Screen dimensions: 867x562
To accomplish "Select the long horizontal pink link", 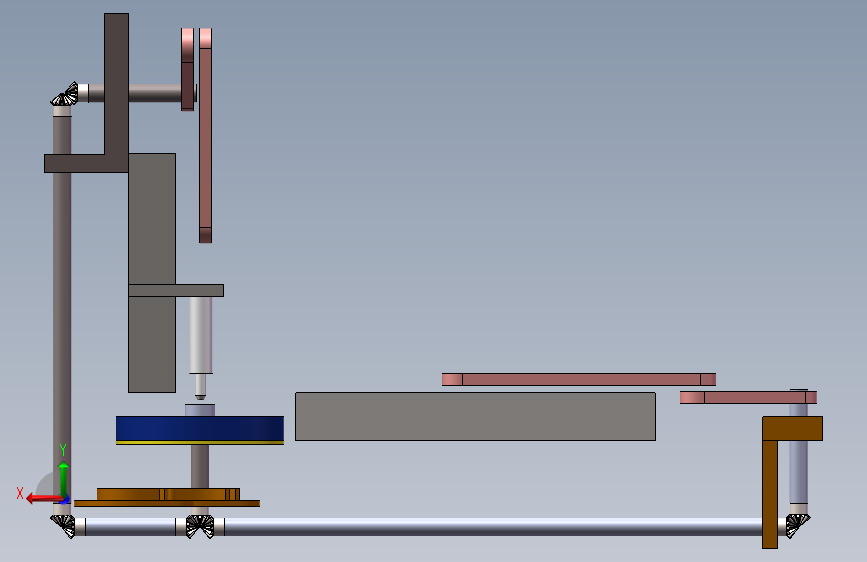I will (x=579, y=379).
